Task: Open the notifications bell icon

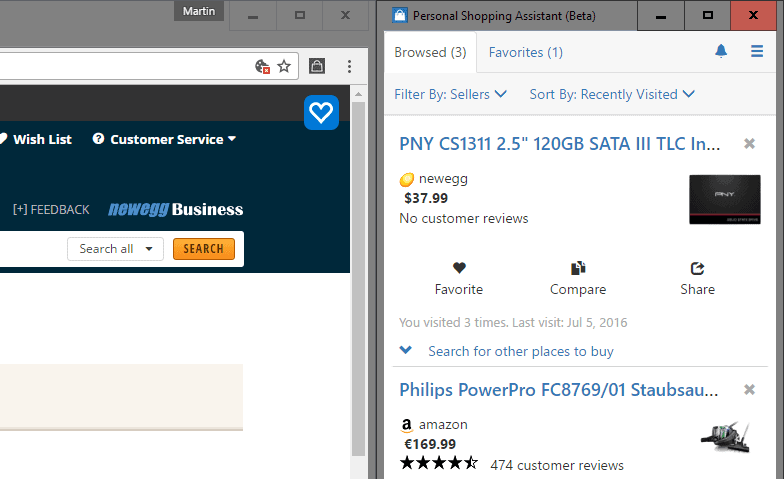Action: click(x=721, y=52)
